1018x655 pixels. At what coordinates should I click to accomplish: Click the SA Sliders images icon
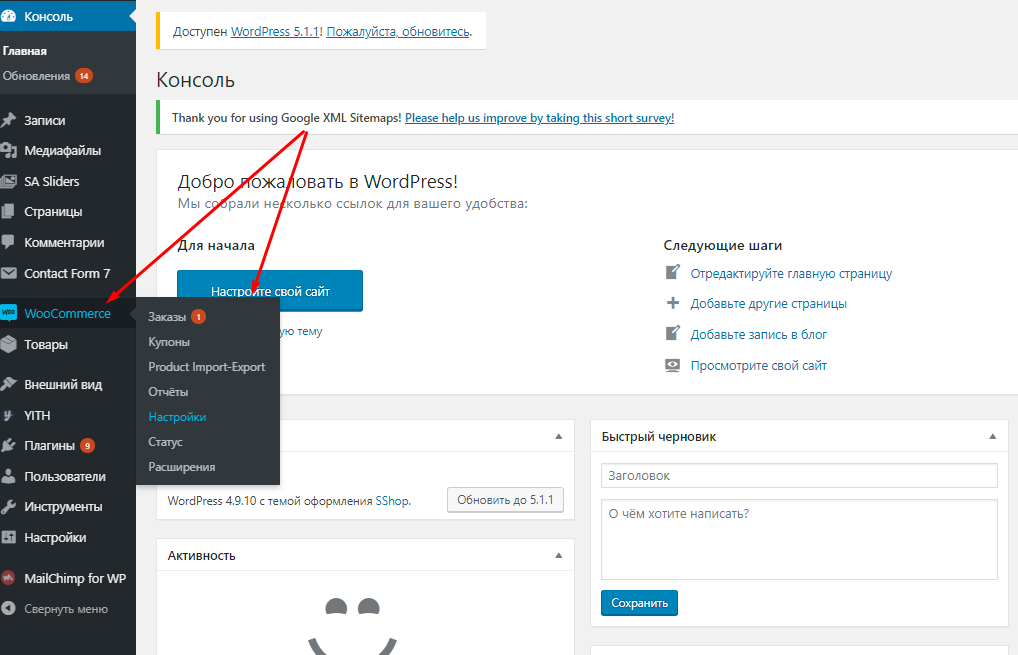pos(8,181)
